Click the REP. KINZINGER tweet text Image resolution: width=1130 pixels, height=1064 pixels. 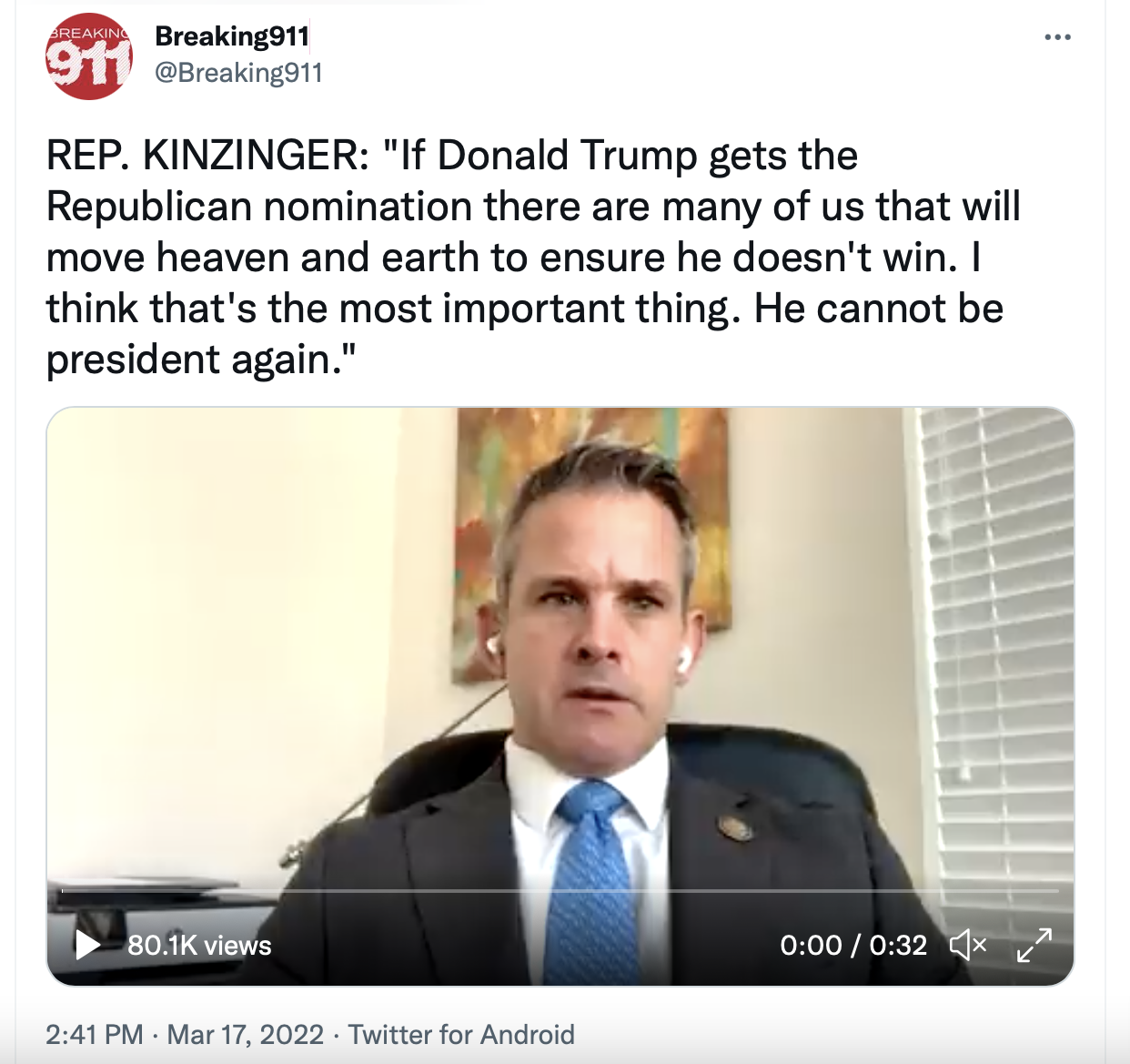click(x=533, y=258)
